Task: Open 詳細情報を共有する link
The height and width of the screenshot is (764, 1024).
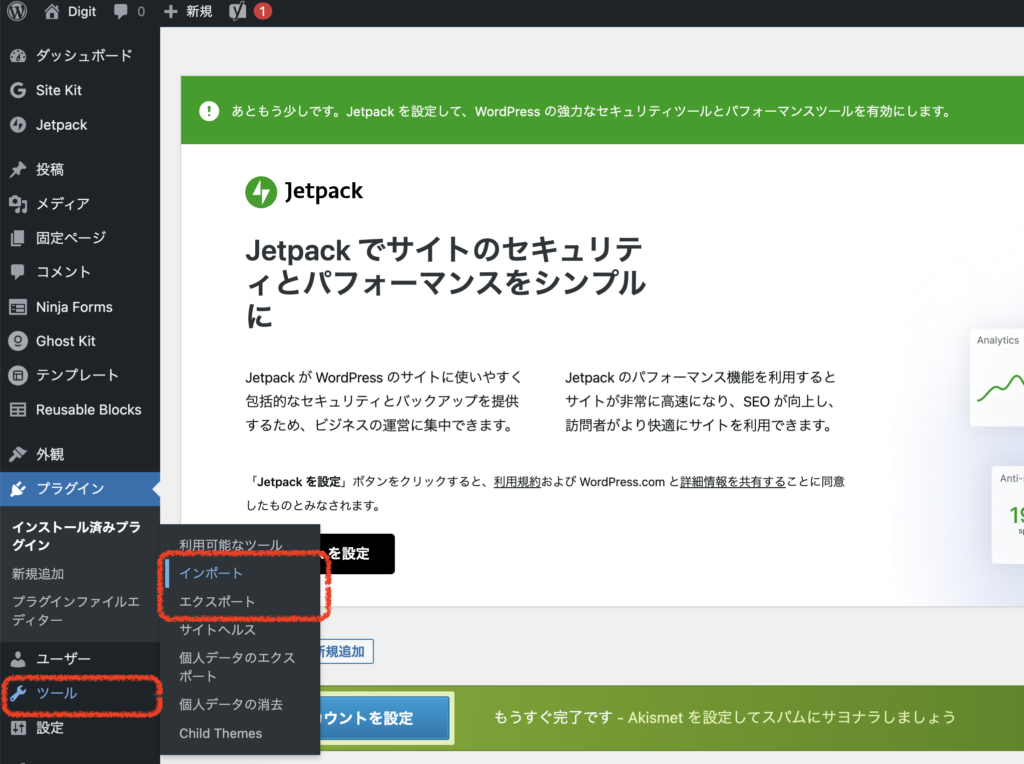Action: tap(733, 482)
